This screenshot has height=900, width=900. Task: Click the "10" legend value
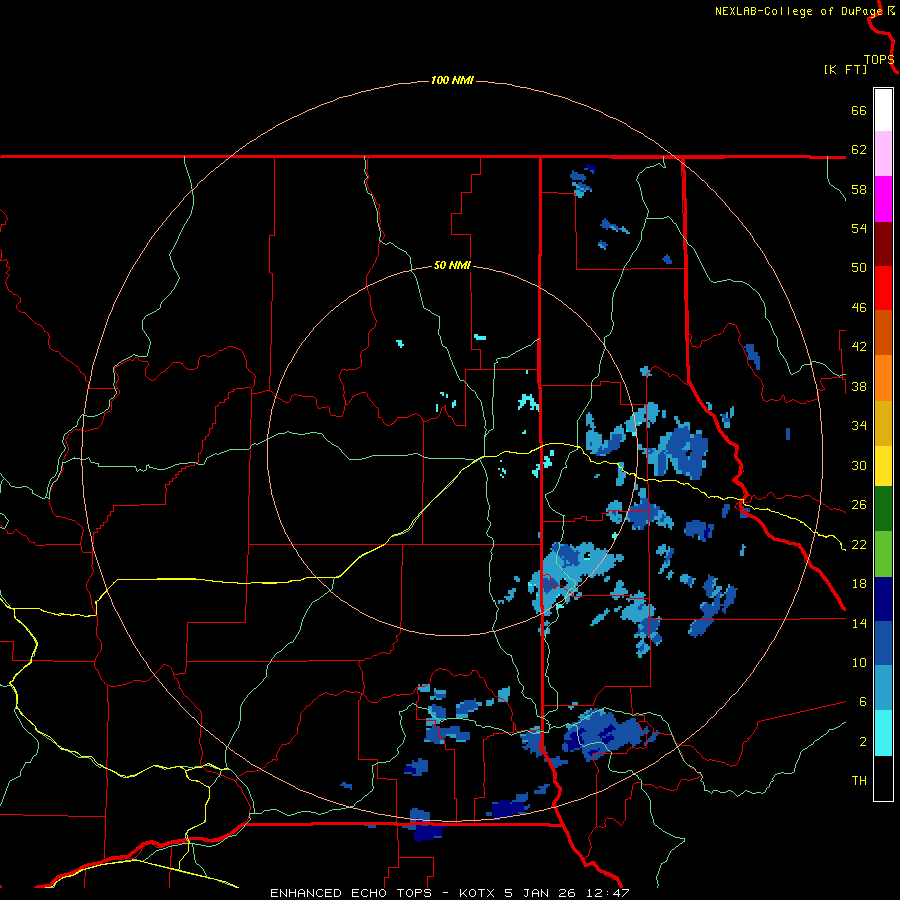point(859,662)
